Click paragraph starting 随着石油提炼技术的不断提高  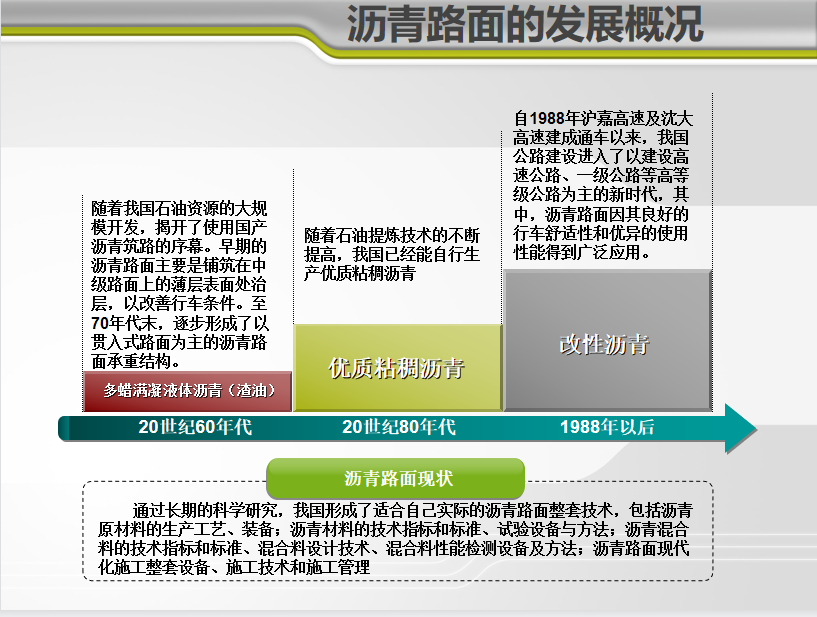(x=392, y=254)
